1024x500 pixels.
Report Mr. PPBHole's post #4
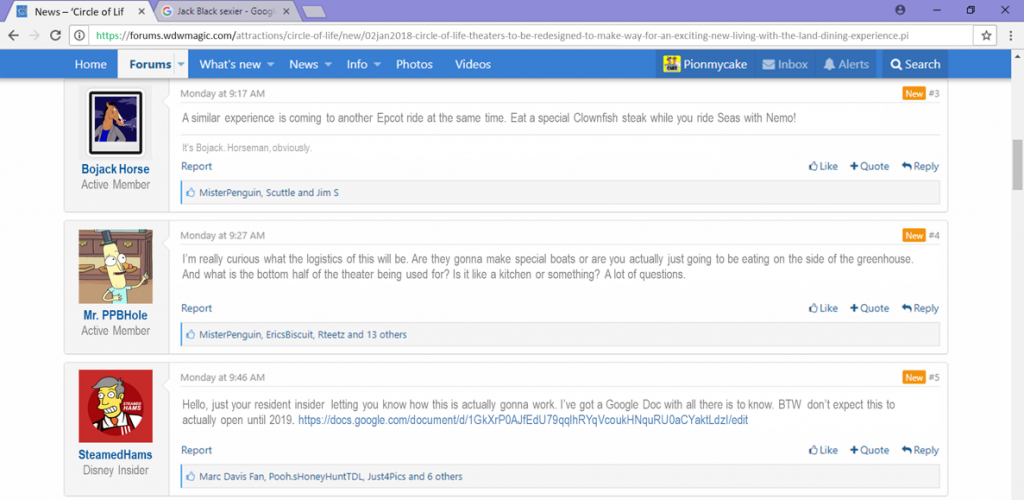click(x=197, y=308)
